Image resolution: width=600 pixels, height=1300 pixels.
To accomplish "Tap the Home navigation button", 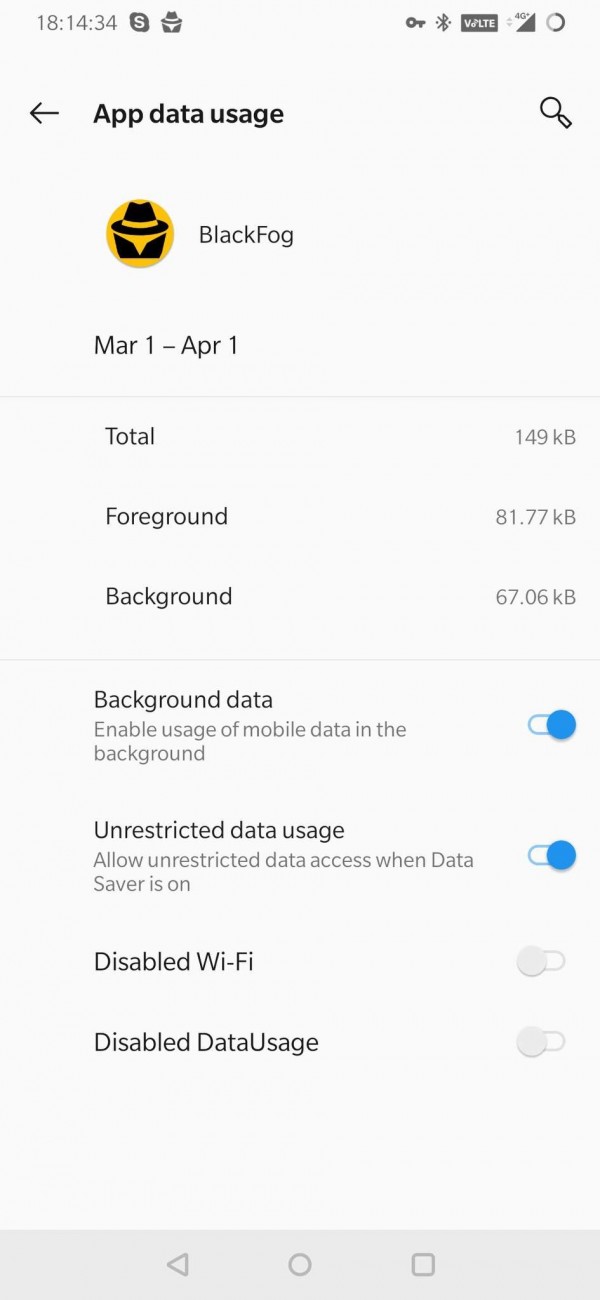I will point(300,1263).
